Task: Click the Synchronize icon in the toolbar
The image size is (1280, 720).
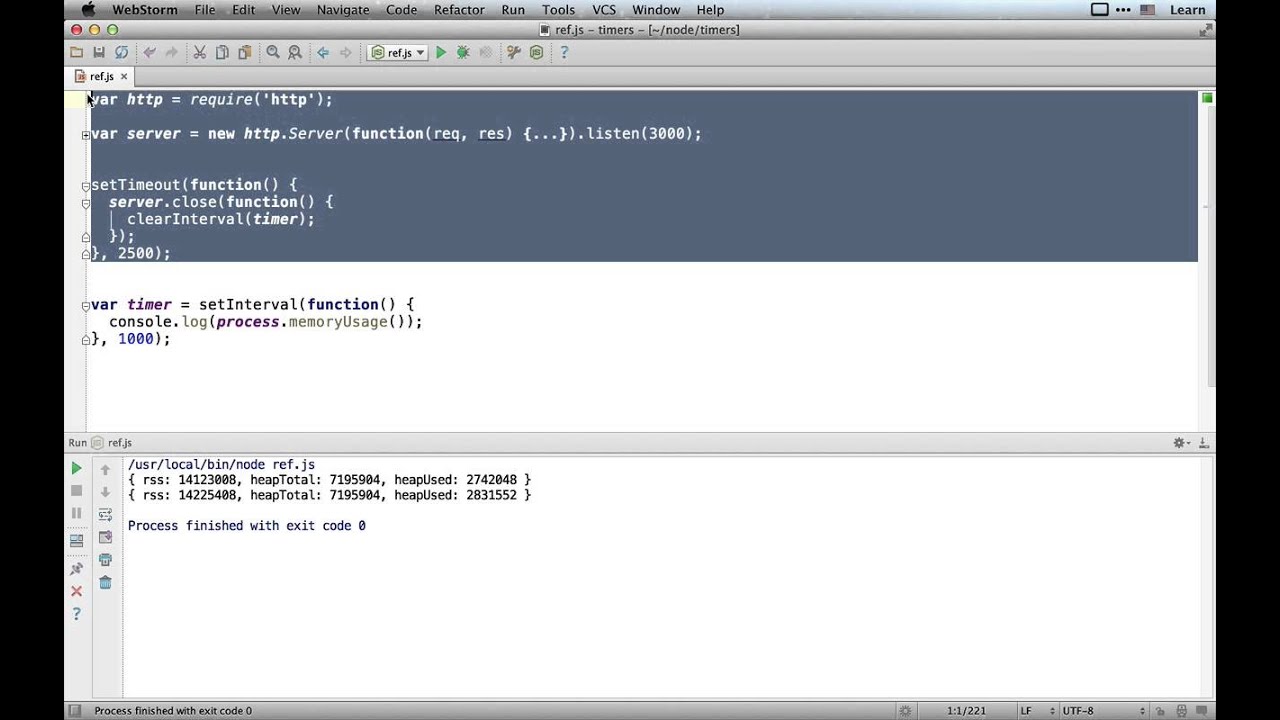Action: coord(121,53)
